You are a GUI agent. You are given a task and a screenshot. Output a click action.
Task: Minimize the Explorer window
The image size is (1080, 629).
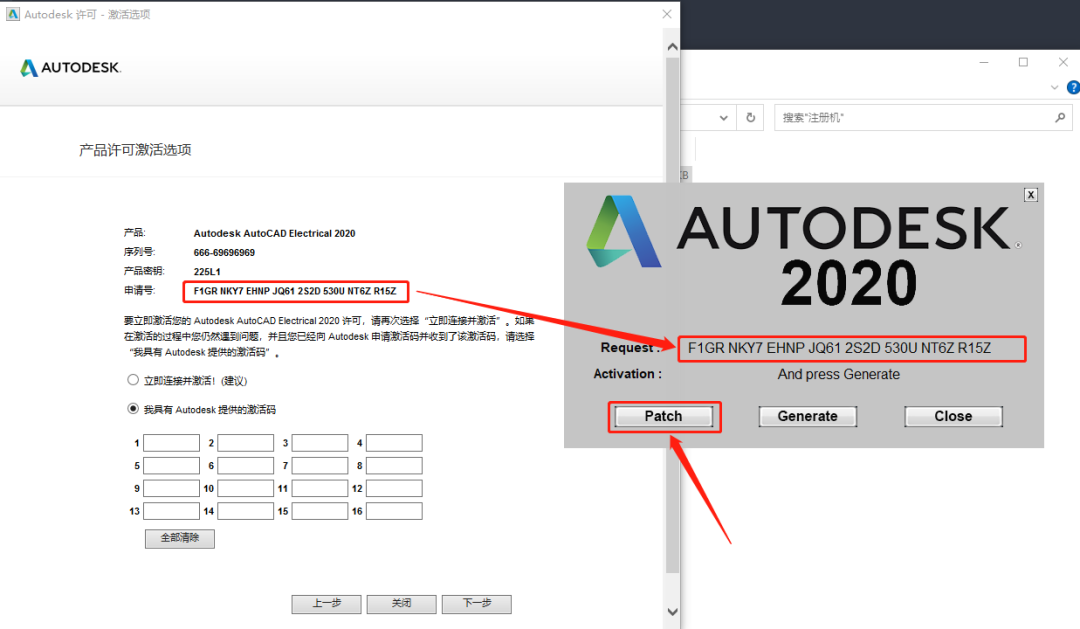click(x=984, y=62)
